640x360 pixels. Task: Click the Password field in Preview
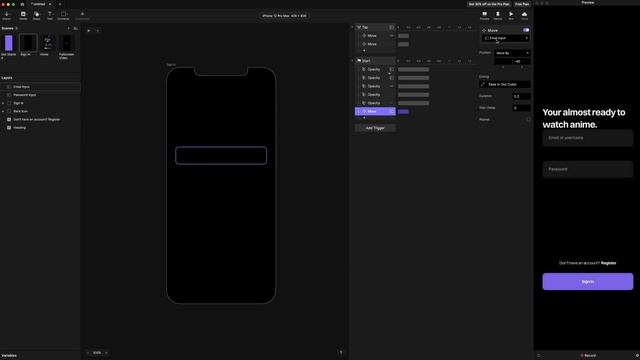(x=587, y=169)
